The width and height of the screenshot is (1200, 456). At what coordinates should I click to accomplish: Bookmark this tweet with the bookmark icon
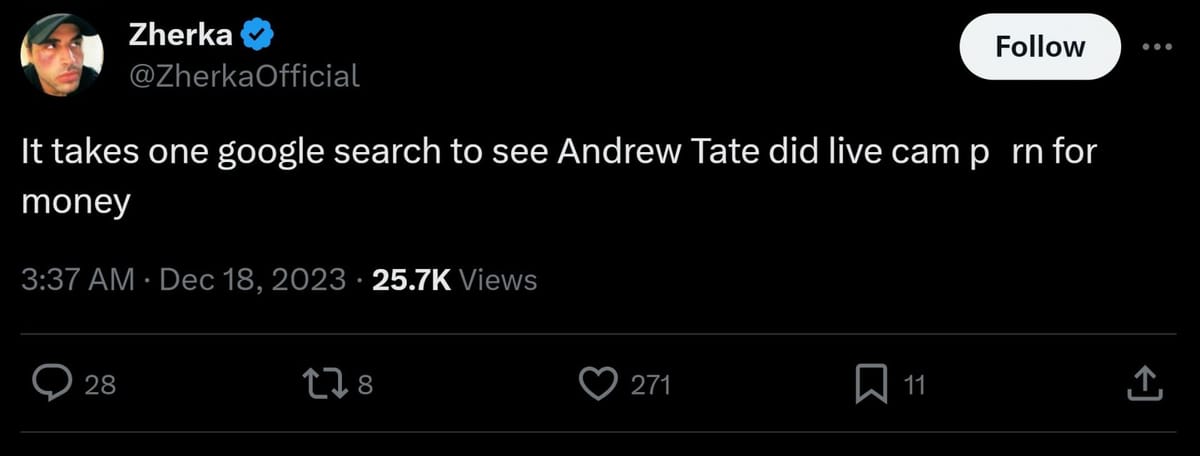click(x=872, y=384)
